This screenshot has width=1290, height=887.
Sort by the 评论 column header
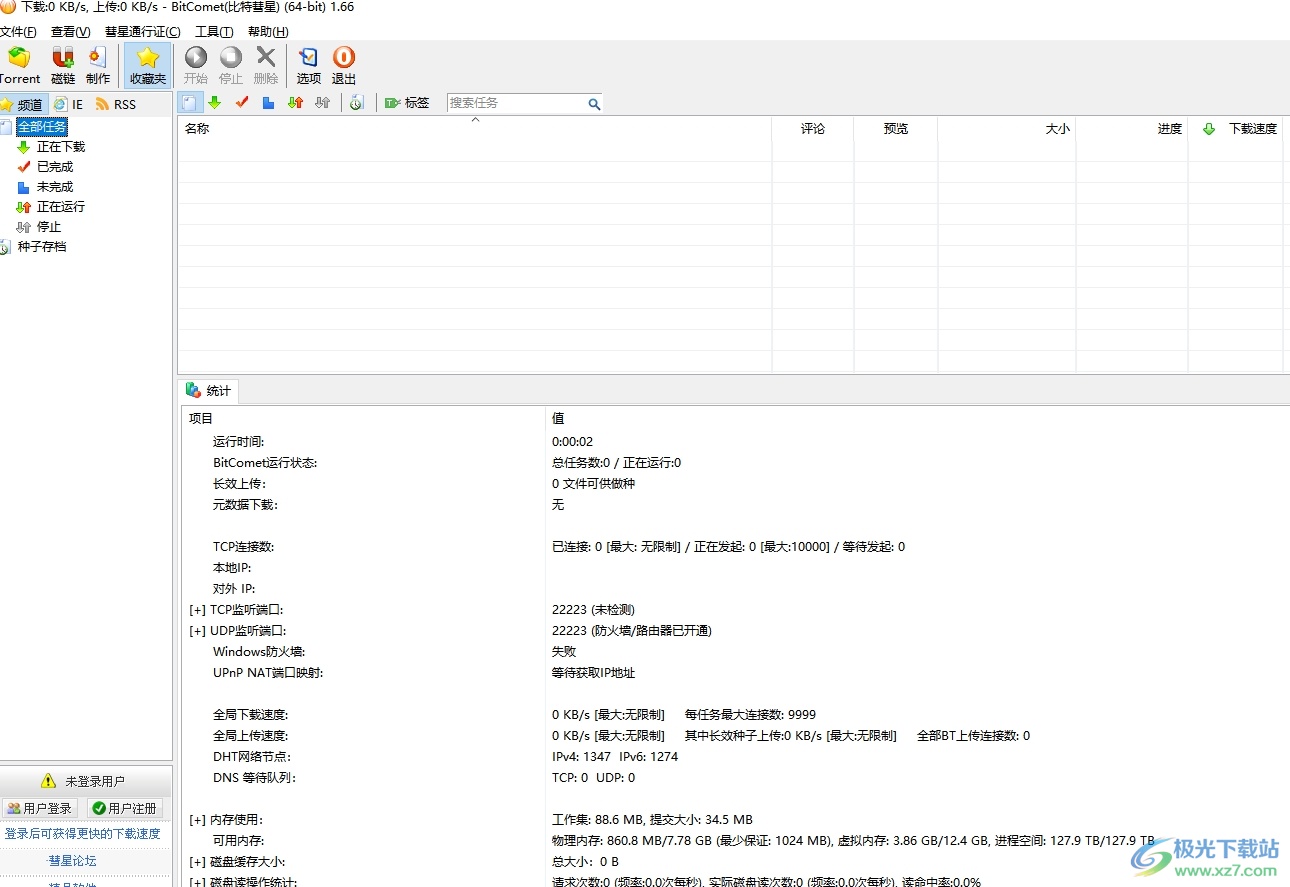(x=813, y=128)
